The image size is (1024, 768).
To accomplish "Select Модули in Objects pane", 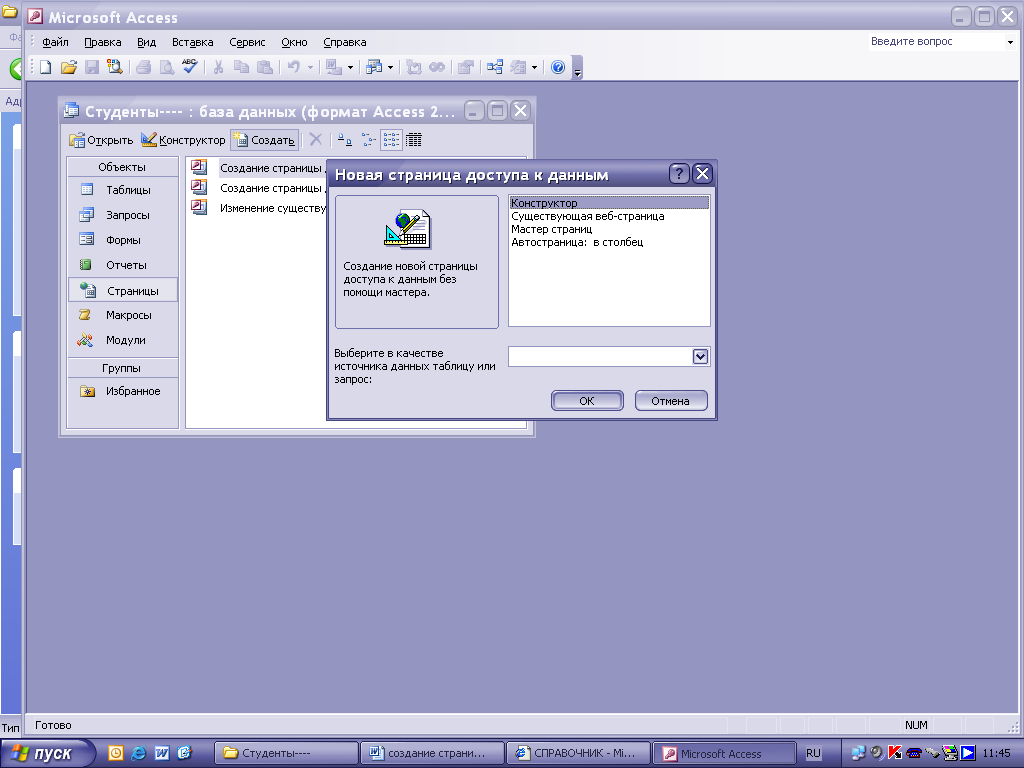I will (122, 340).
